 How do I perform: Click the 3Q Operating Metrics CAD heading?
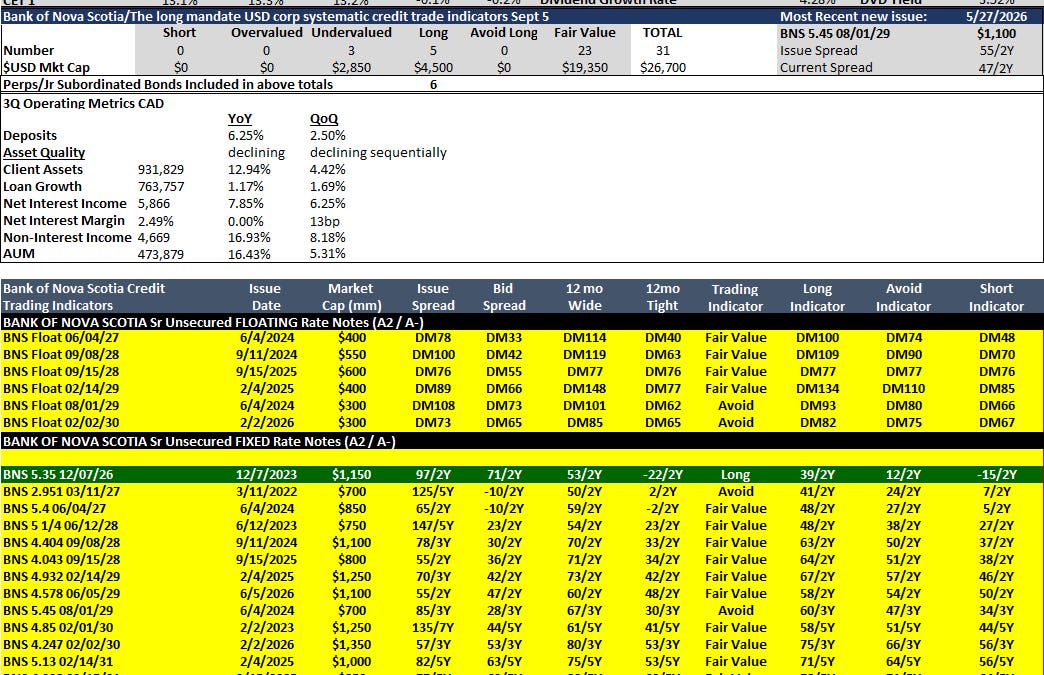click(x=83, y=103)
